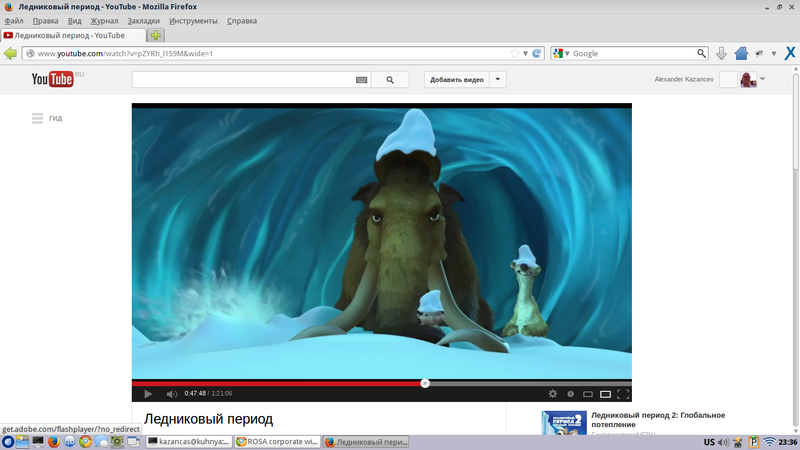Bookmark this page with the star
Image resolution: width=800 pixels, height=450 pixels.
514,54
